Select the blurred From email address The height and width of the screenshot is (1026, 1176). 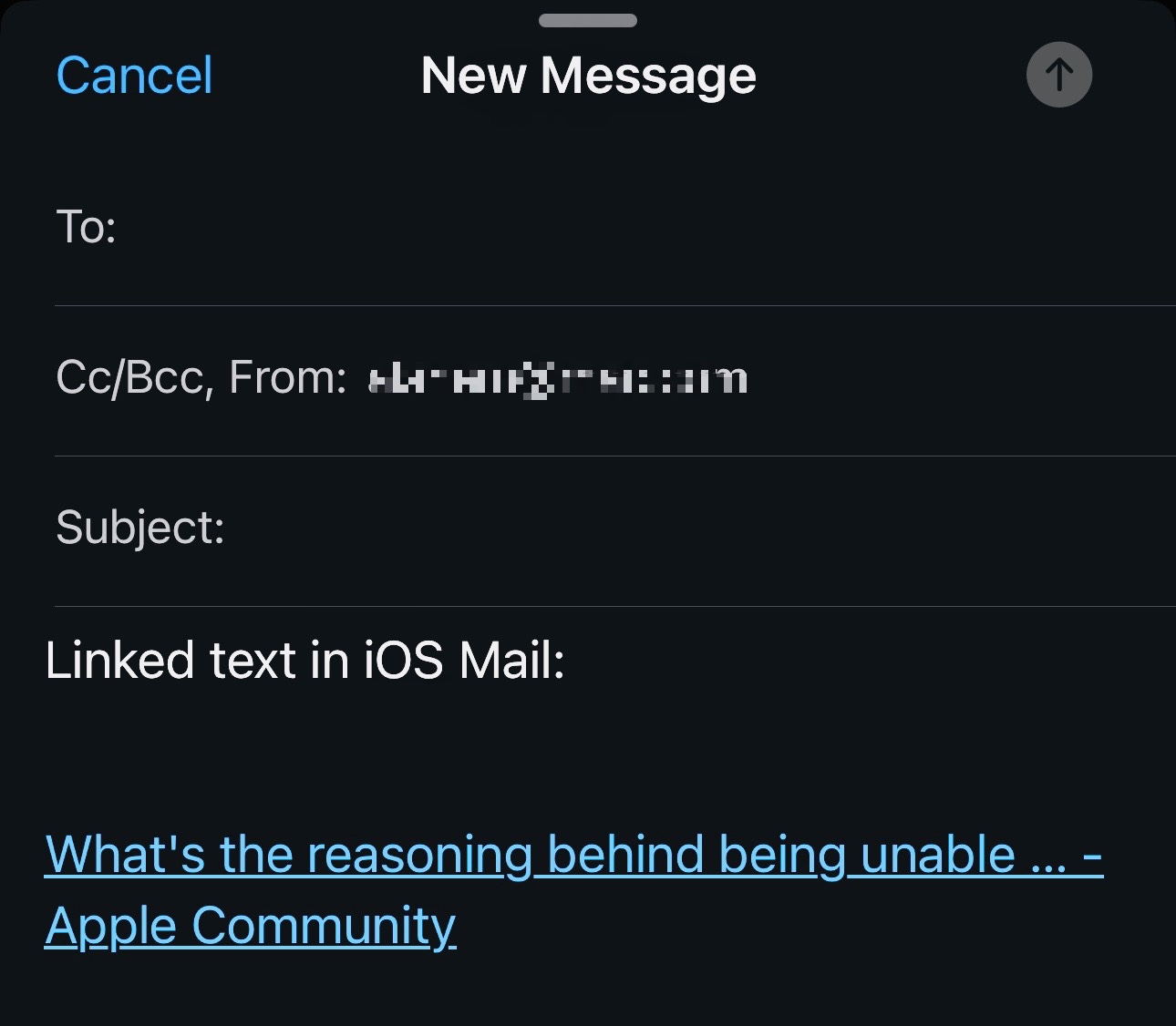[x=558, y=379]
